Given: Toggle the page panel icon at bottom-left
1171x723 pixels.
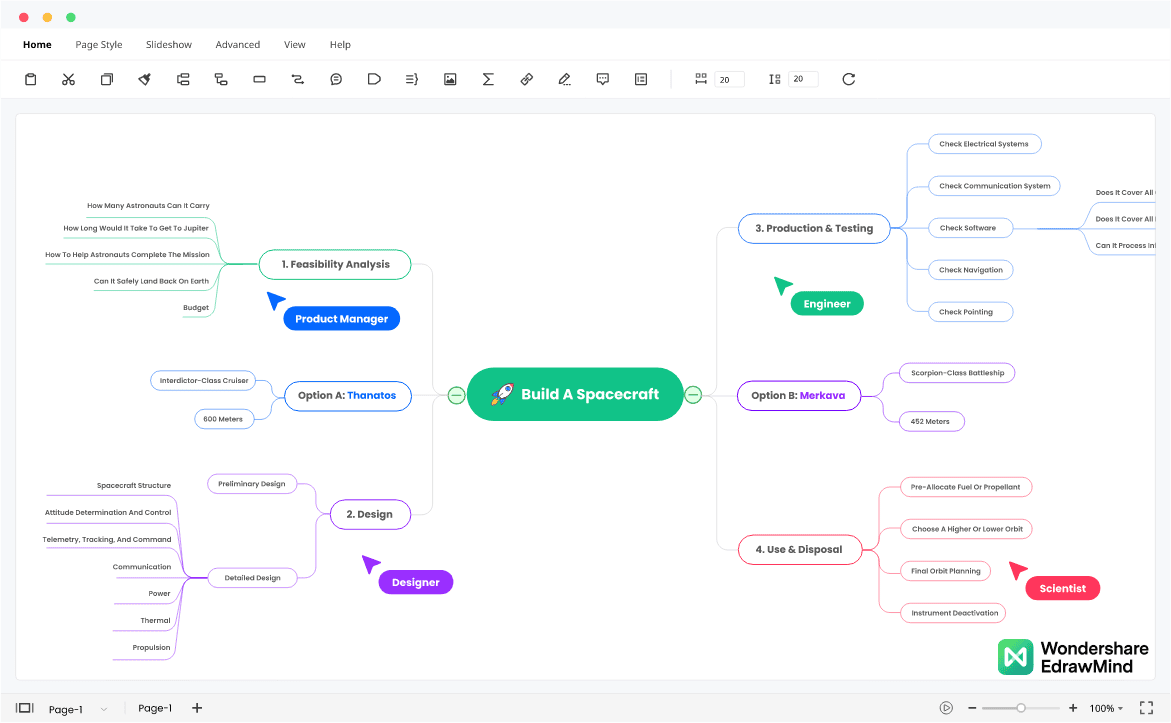Looking at the screenshot, I should [x=25, y=708].
